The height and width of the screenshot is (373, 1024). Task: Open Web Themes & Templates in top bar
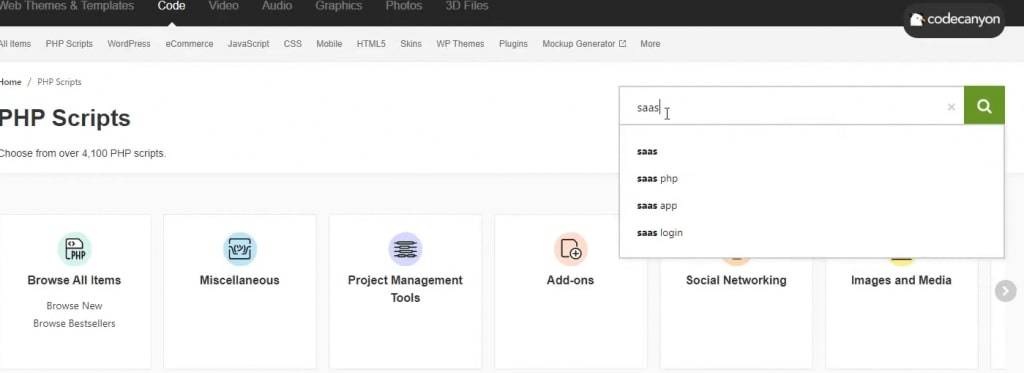(x=66, y=6)
